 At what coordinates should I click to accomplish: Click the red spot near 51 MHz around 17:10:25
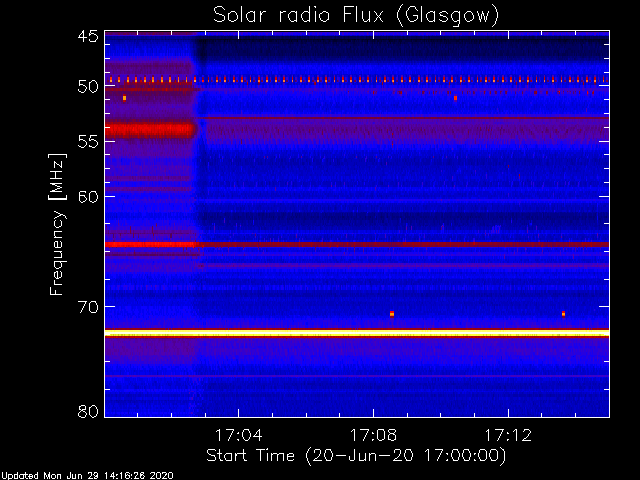pos(456,98)
